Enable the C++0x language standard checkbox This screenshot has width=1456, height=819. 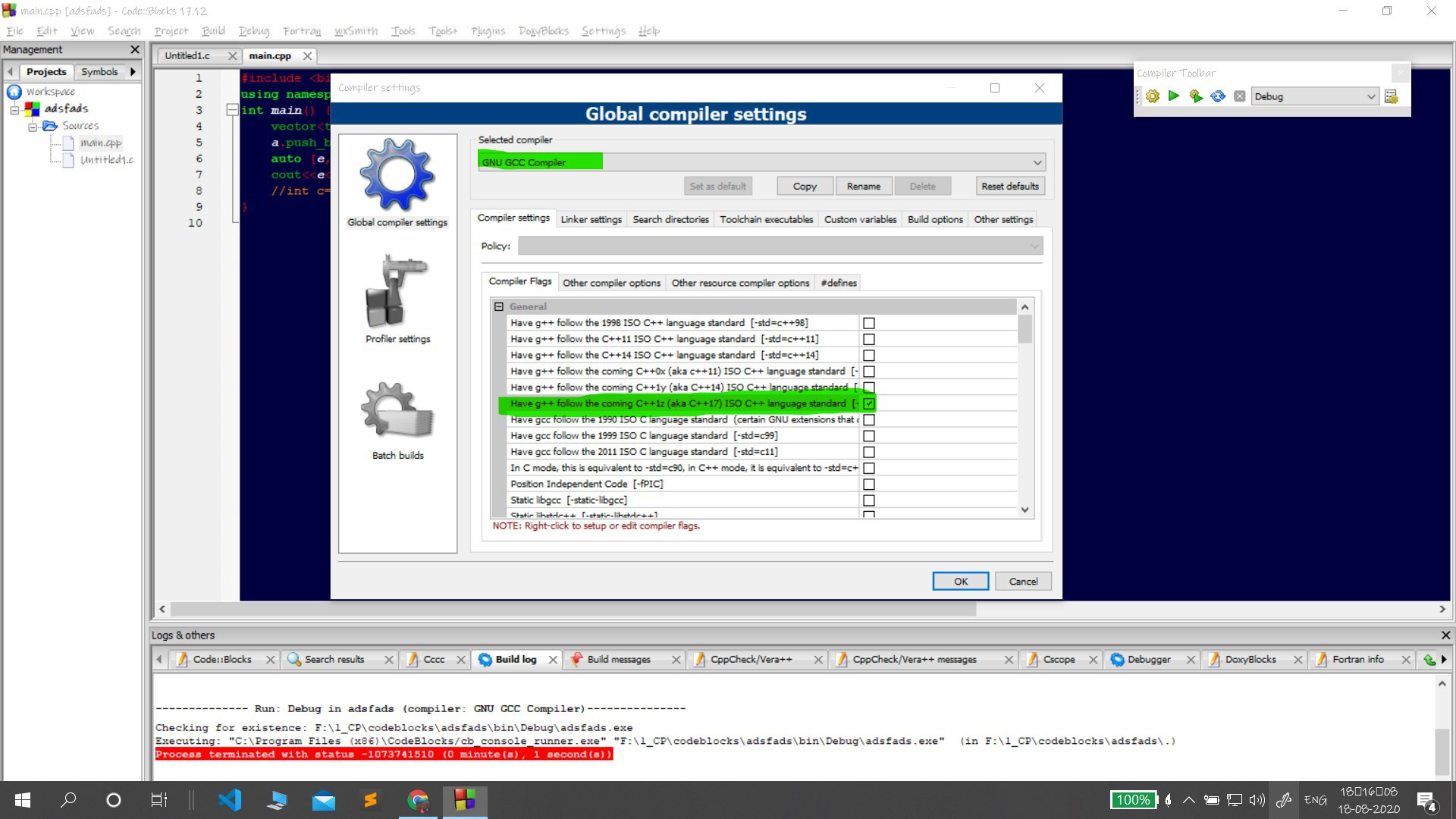pyautogui.click(x=869, y=372)
